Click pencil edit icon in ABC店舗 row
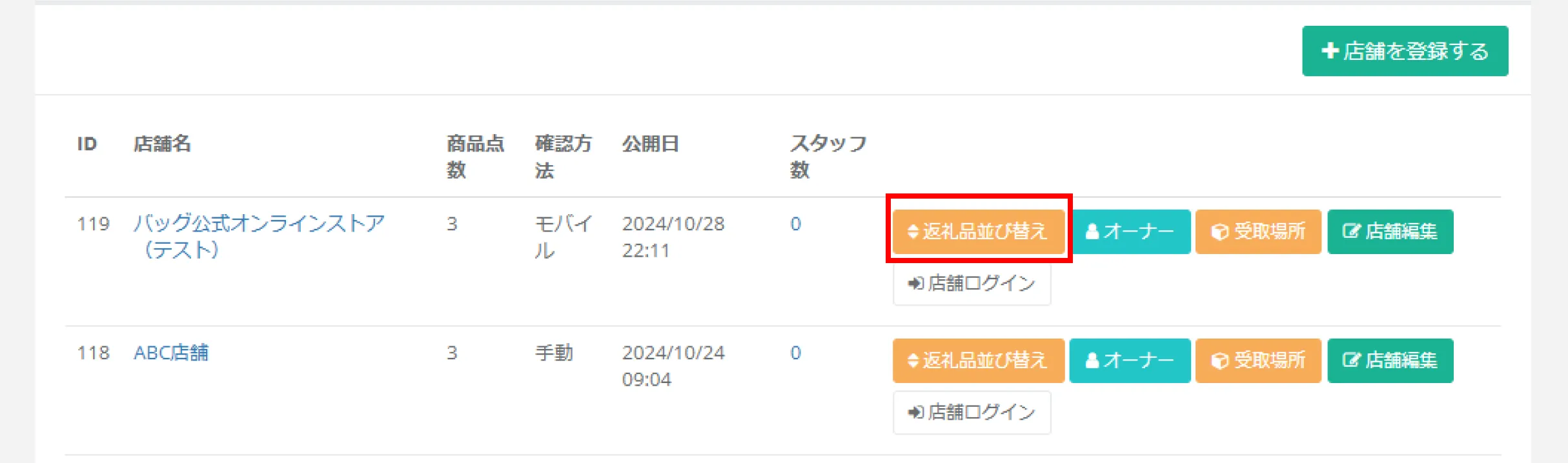Image resolution: width=1568 pixels, height=463 pixels. [x=1352, y=360]
